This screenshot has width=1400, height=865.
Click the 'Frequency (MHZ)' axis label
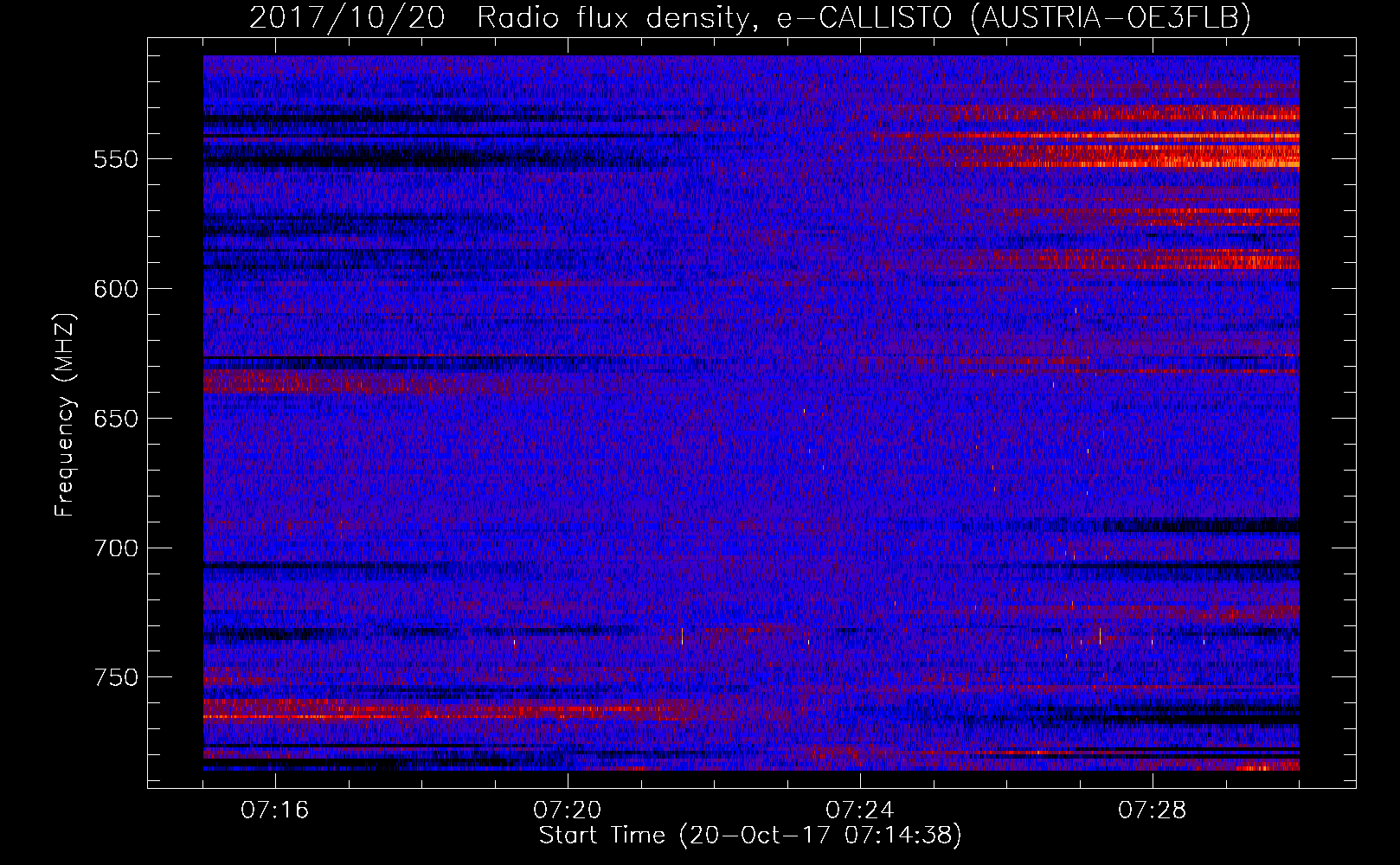(x=65, y=415)
